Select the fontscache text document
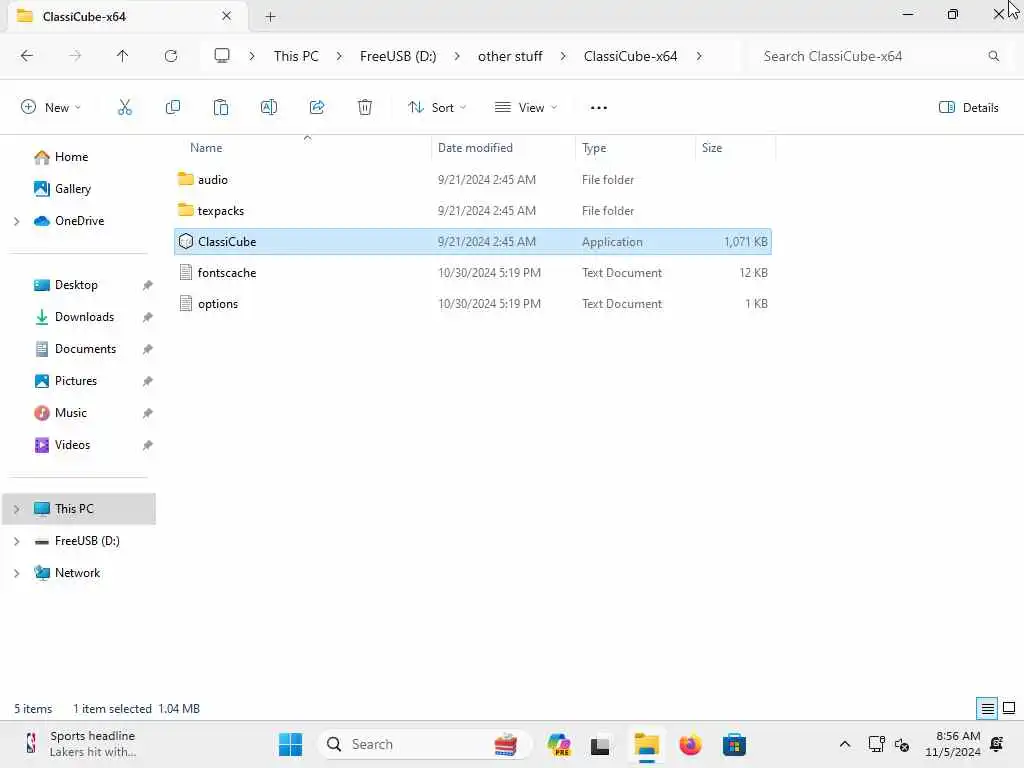 coord(473,273)
